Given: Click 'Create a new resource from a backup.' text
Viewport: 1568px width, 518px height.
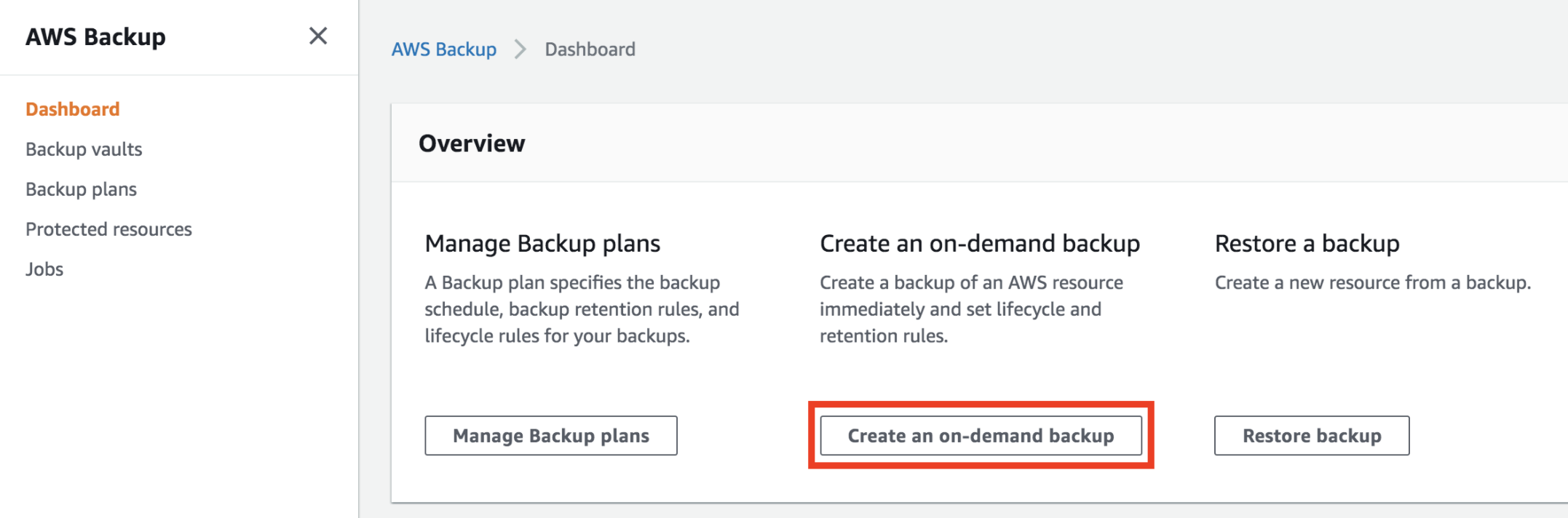Looking at the screenshot, I should tap(1373, 282).
